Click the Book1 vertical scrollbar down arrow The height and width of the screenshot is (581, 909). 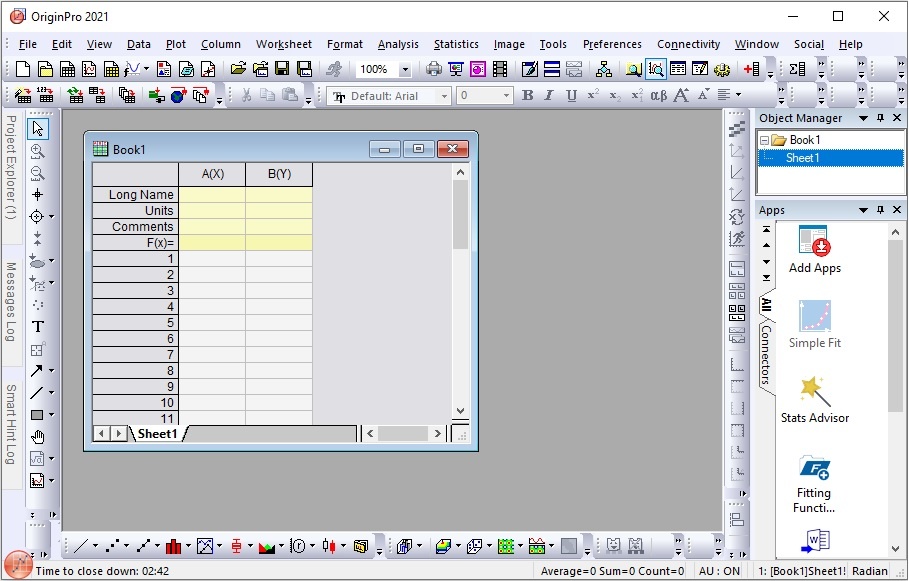tap(460, 411)
